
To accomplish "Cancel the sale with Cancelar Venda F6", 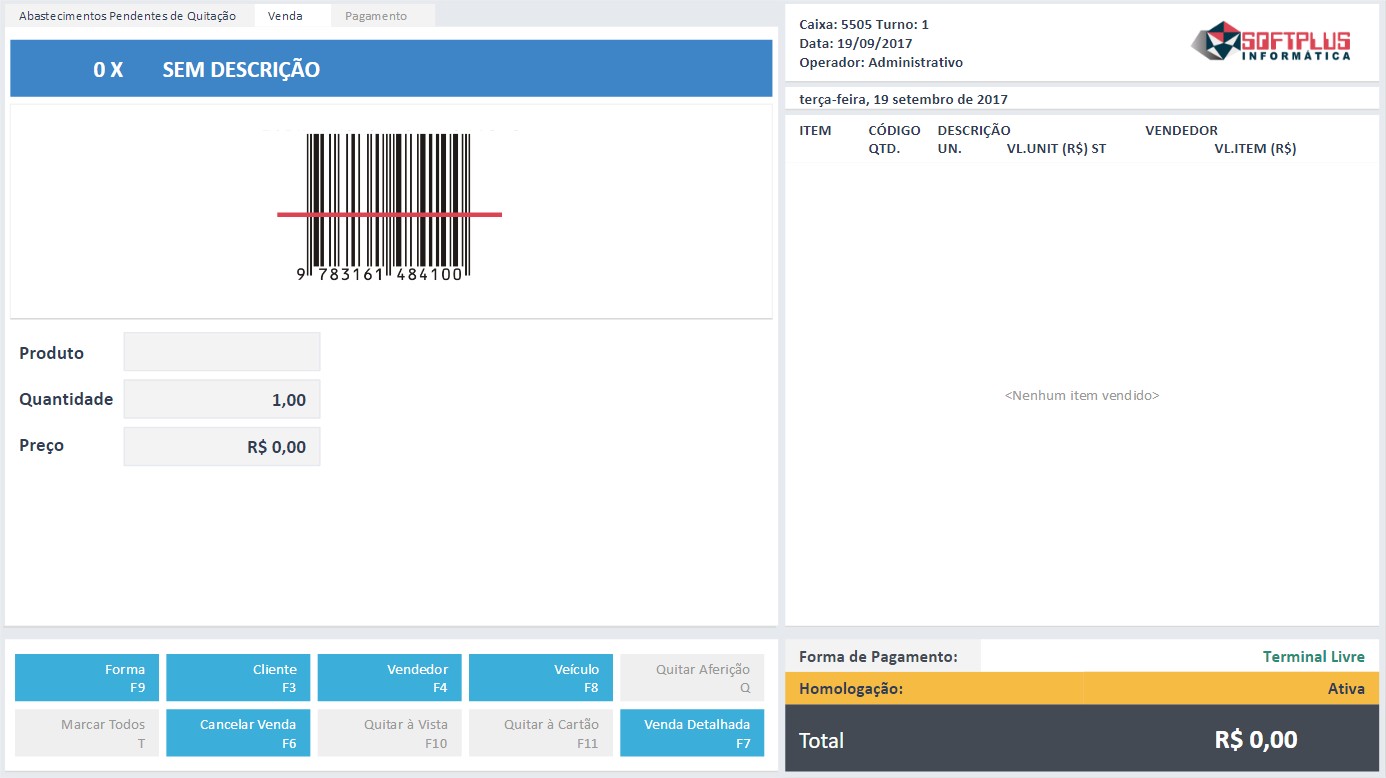I will tap(238, 733).
